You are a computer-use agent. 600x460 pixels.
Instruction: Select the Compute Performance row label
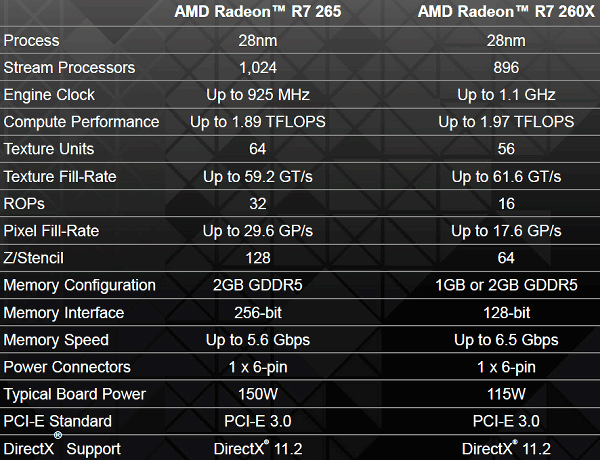point(81,122)
